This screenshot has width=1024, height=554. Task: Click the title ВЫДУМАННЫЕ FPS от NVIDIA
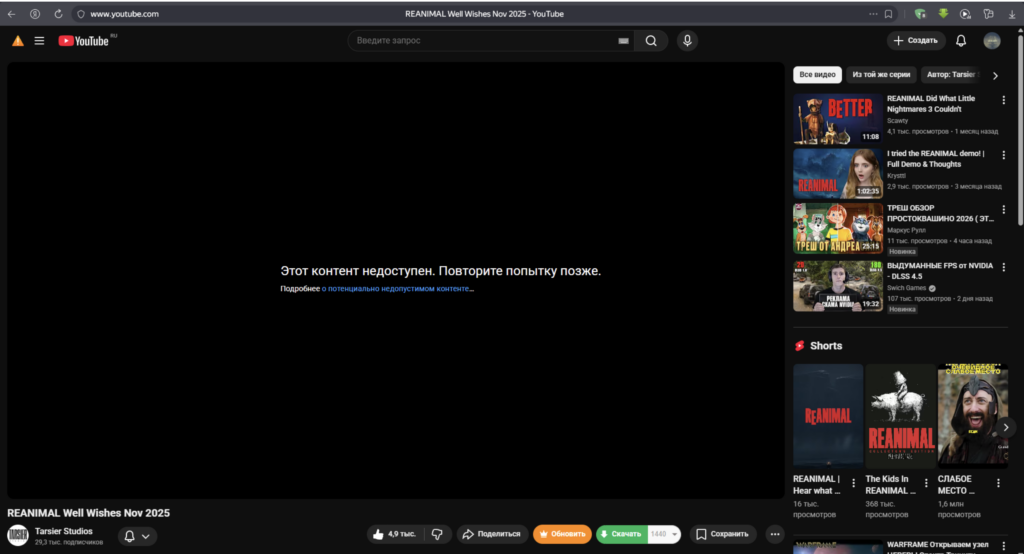[940, 271]
